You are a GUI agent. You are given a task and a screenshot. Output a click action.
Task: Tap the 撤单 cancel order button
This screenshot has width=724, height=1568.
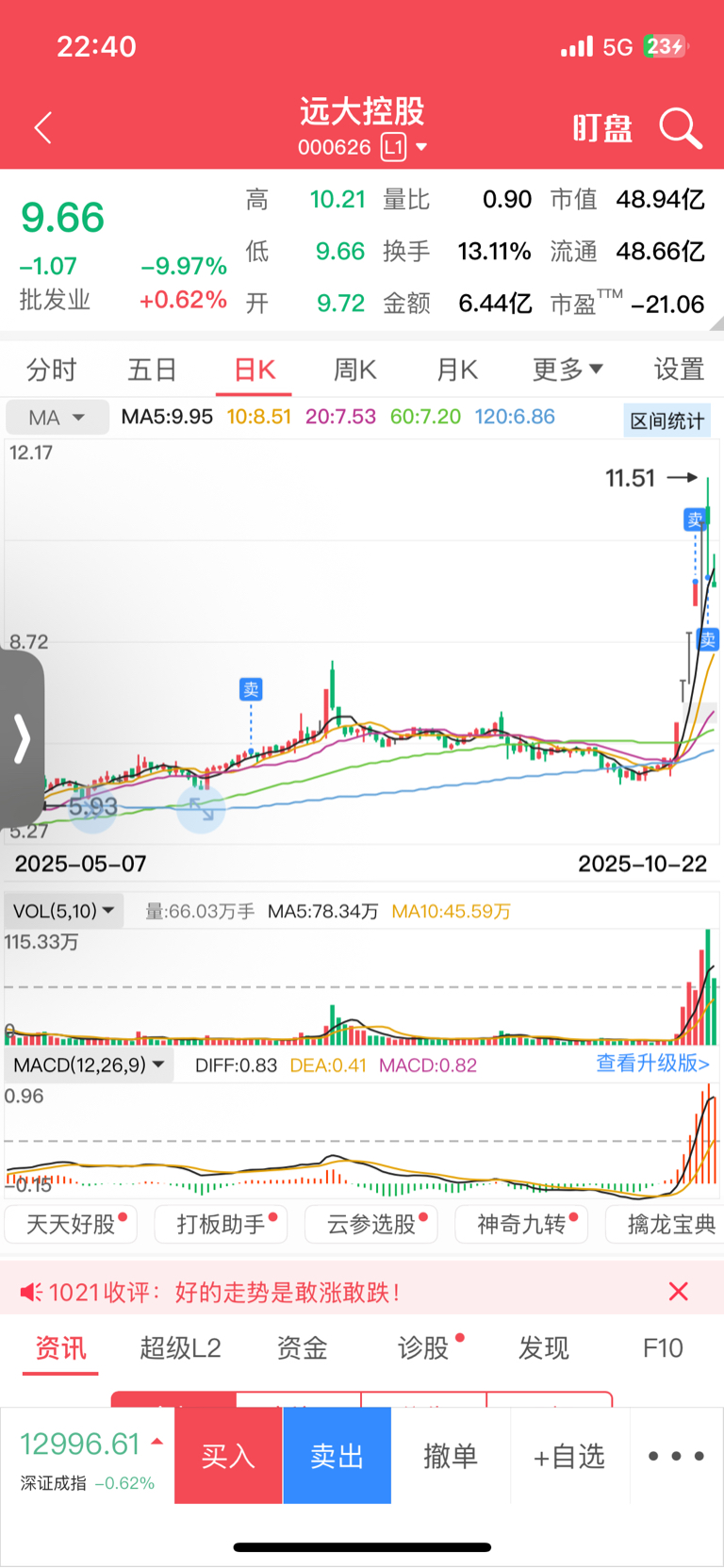(451, 1456)
